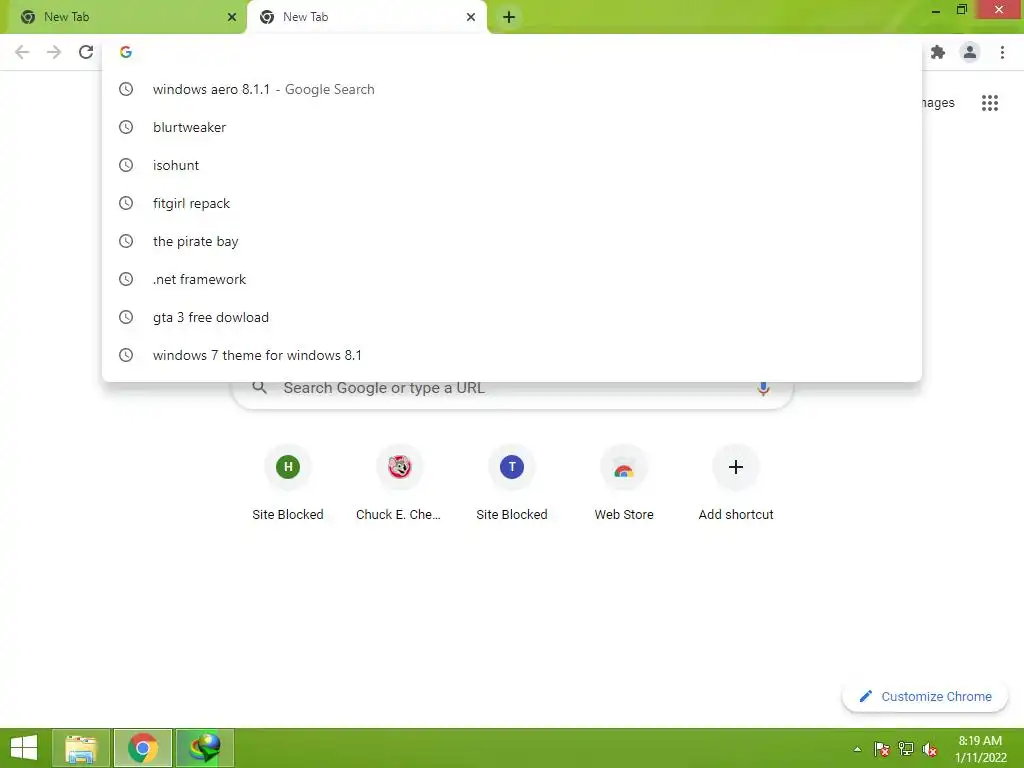The image size is (1024, 768).
Task: Open a new tab with plus button
Action: click(x=509, y=17)
